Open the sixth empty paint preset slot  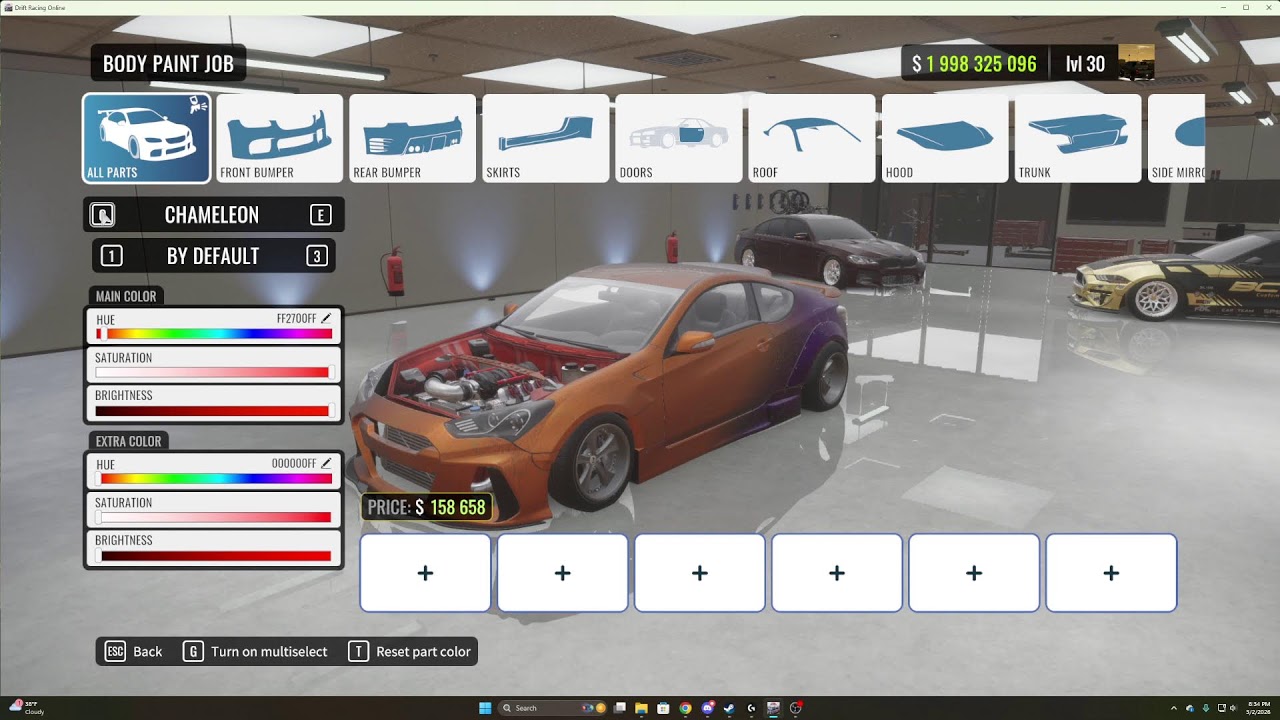coord(1111,573)
